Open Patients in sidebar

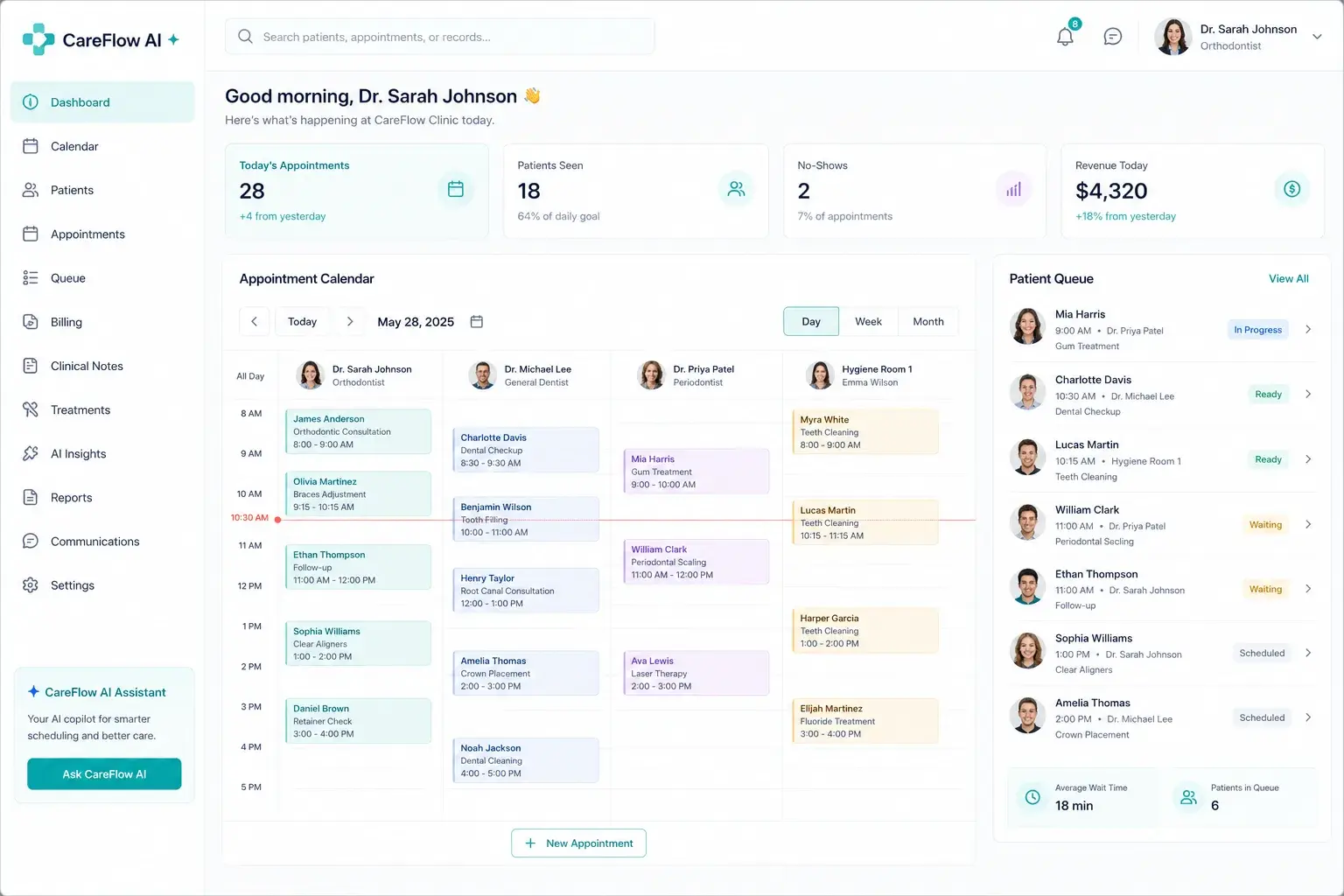(102, 190)
